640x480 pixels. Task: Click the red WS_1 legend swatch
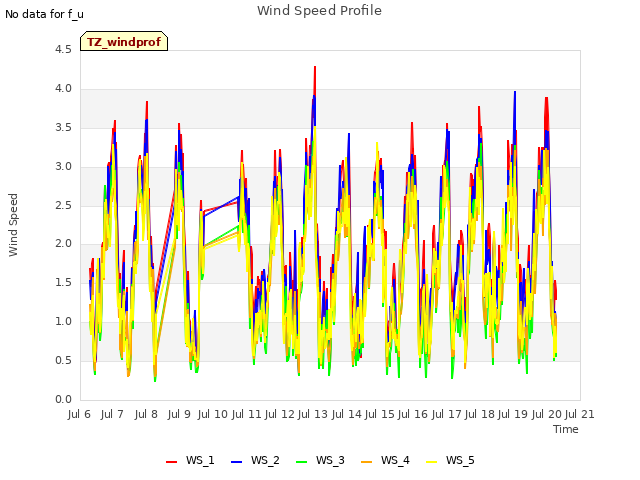[171, 461]
